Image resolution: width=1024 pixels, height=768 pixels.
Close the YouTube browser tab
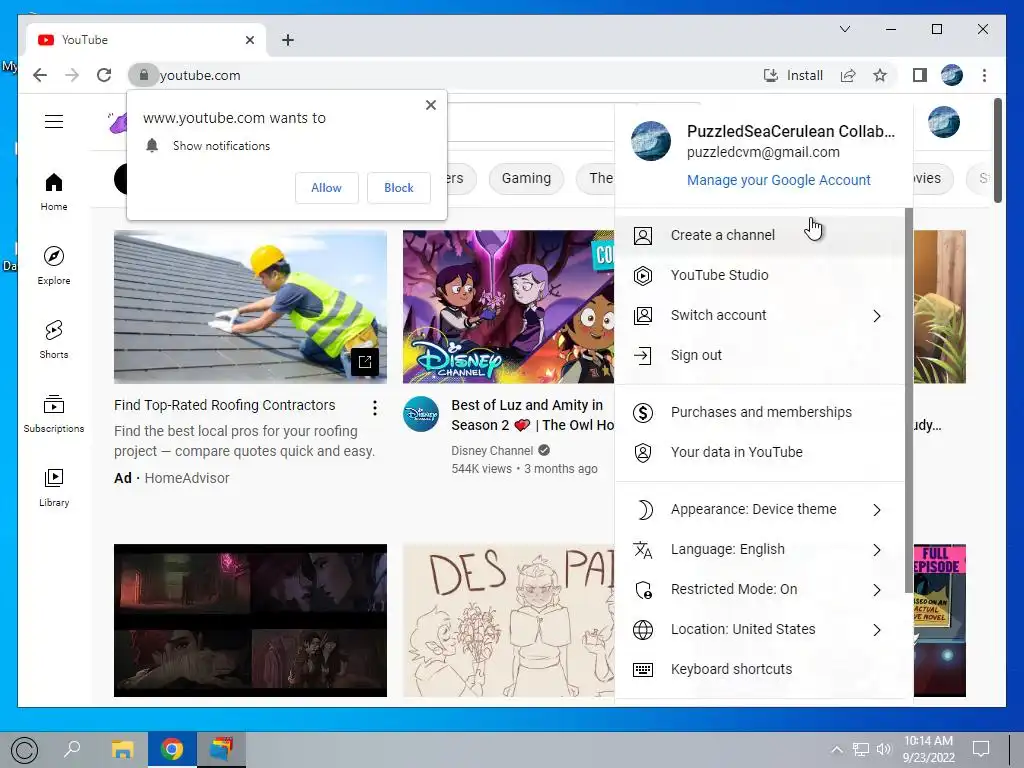[249, 40]
